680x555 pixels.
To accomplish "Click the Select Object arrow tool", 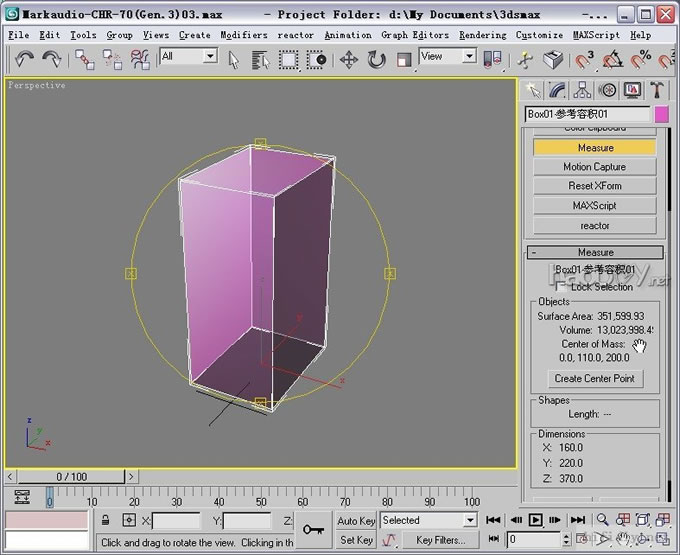I will pos(234,60).
